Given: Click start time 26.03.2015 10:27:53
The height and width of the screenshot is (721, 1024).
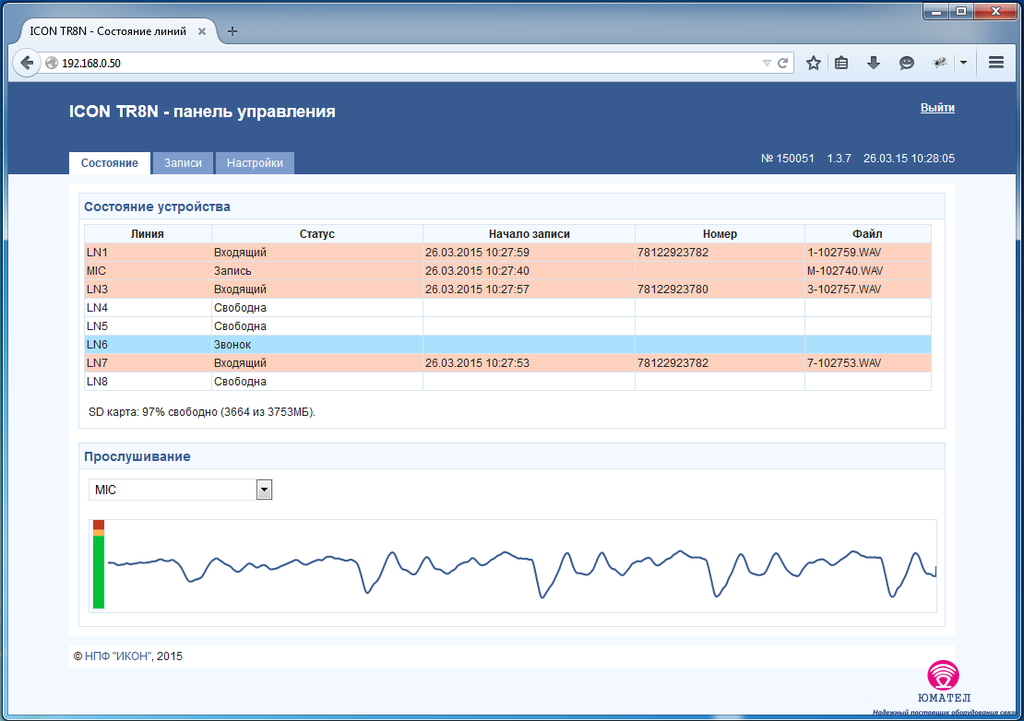Looking at the screenshot, I should [x=477, y=362].
